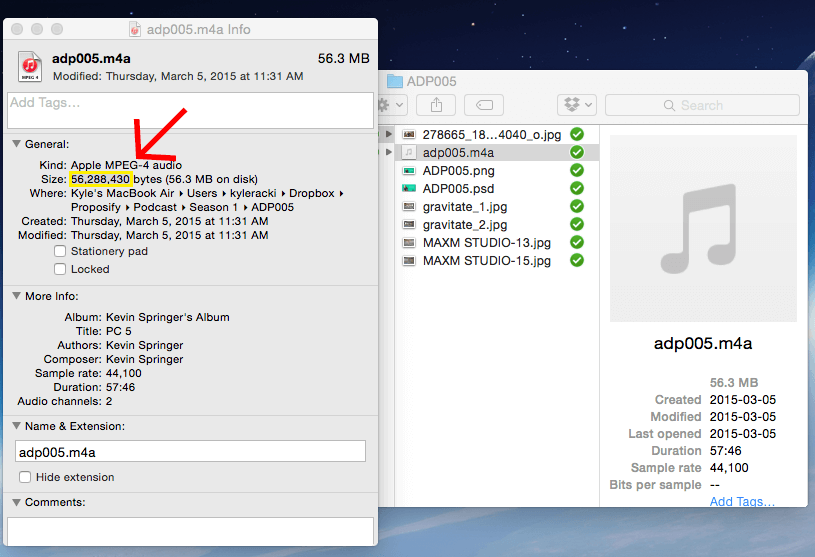
Task: Select the MAXM STUDIO-13.jpg file name
Action: click(487, 243)
